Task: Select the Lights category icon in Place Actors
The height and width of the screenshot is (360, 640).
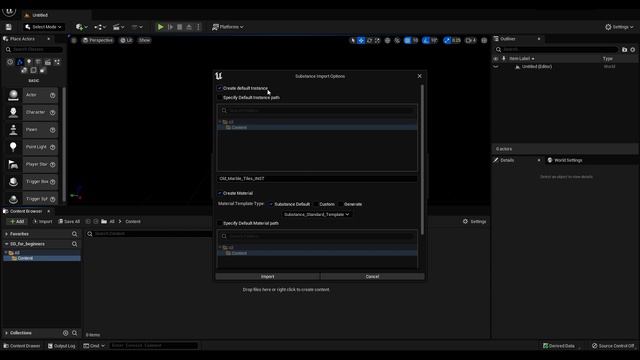Action: [29, 62]
